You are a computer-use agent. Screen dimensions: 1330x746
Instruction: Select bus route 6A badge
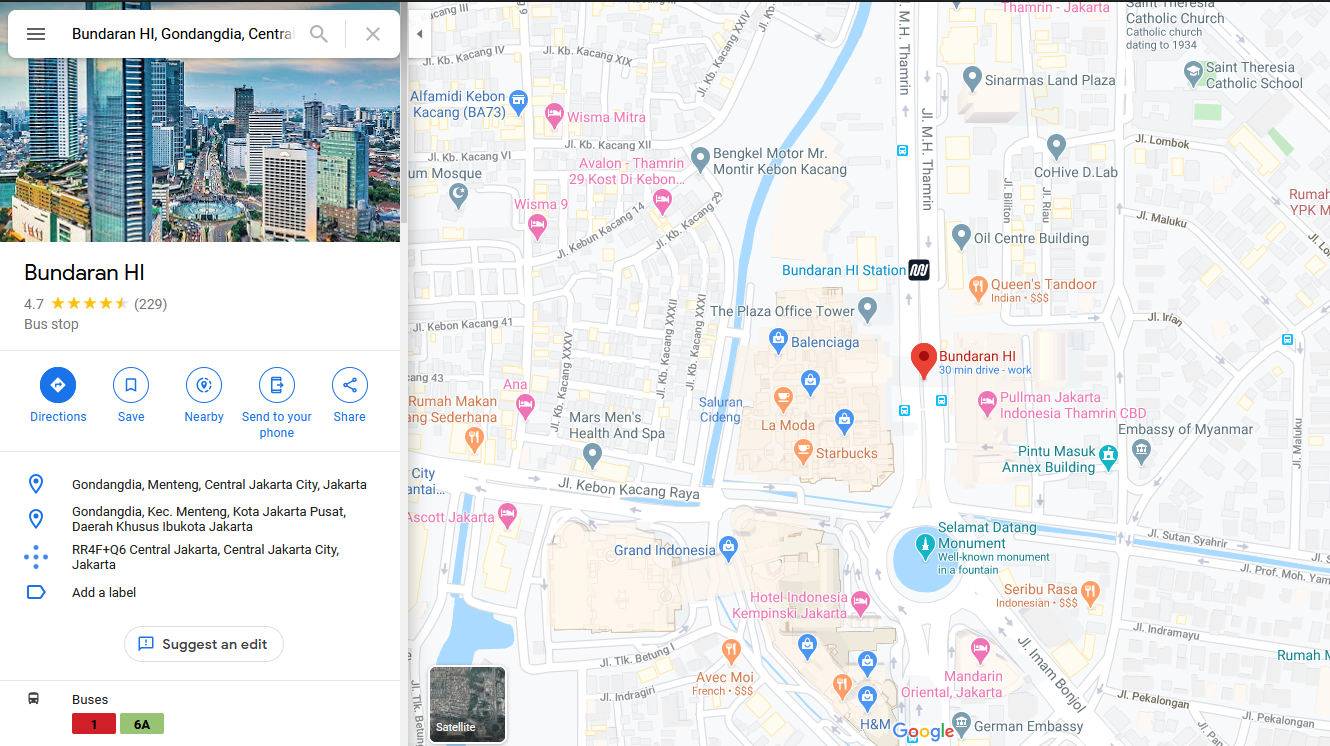pos(142,724)
